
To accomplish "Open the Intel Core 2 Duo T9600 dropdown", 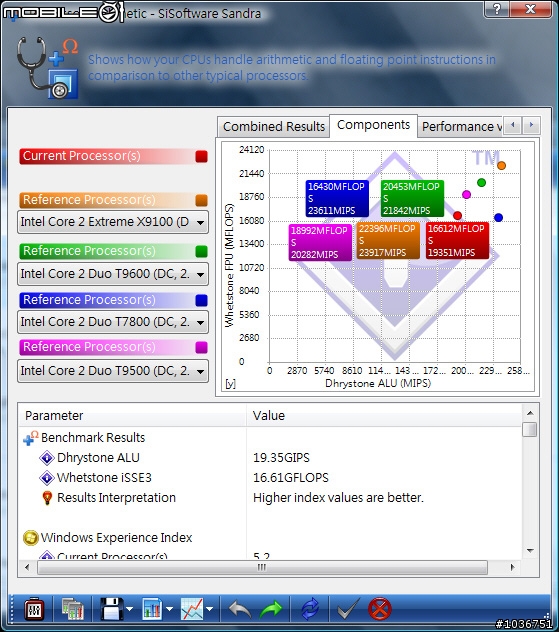I will tap(113, 274).
